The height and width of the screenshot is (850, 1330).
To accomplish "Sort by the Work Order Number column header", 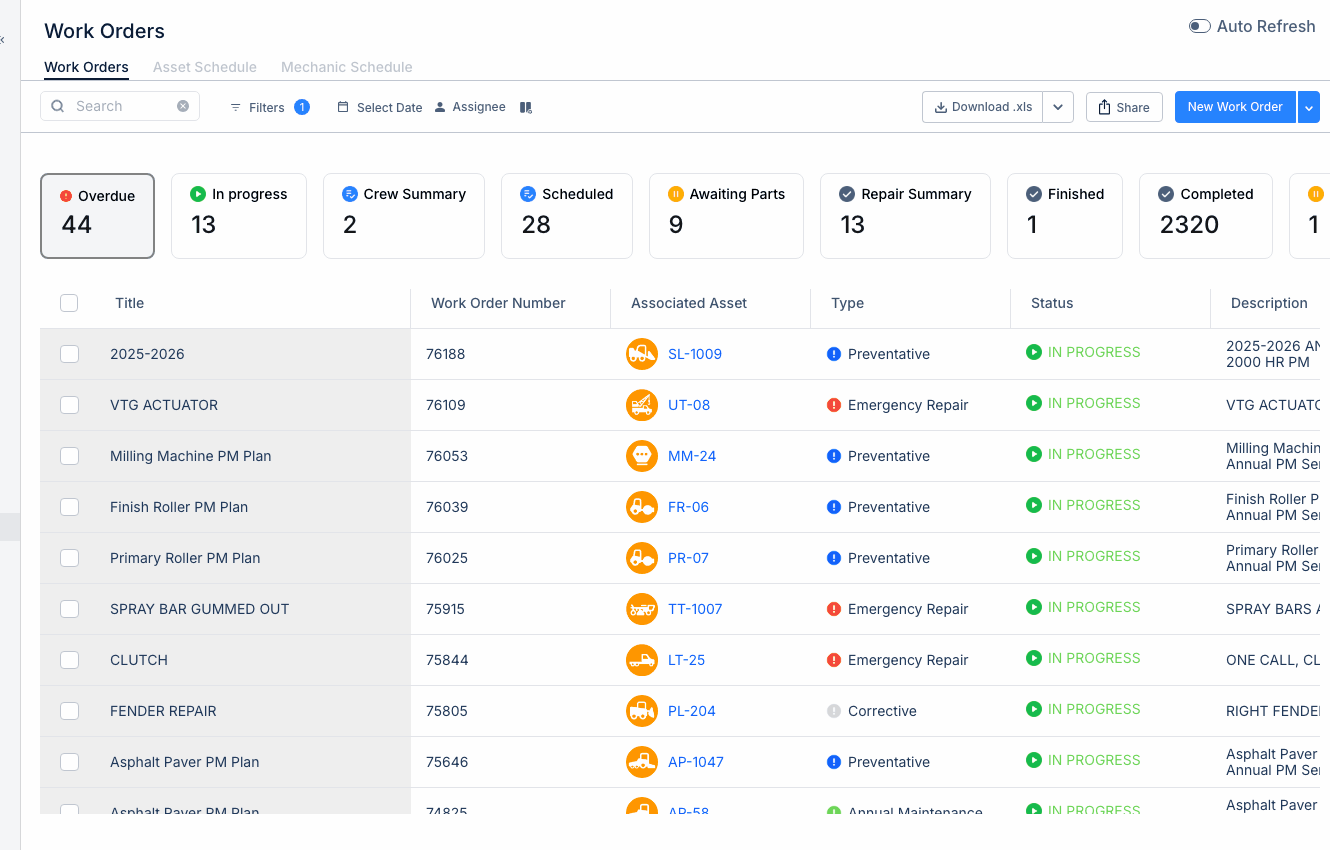I will click(498, 303).
